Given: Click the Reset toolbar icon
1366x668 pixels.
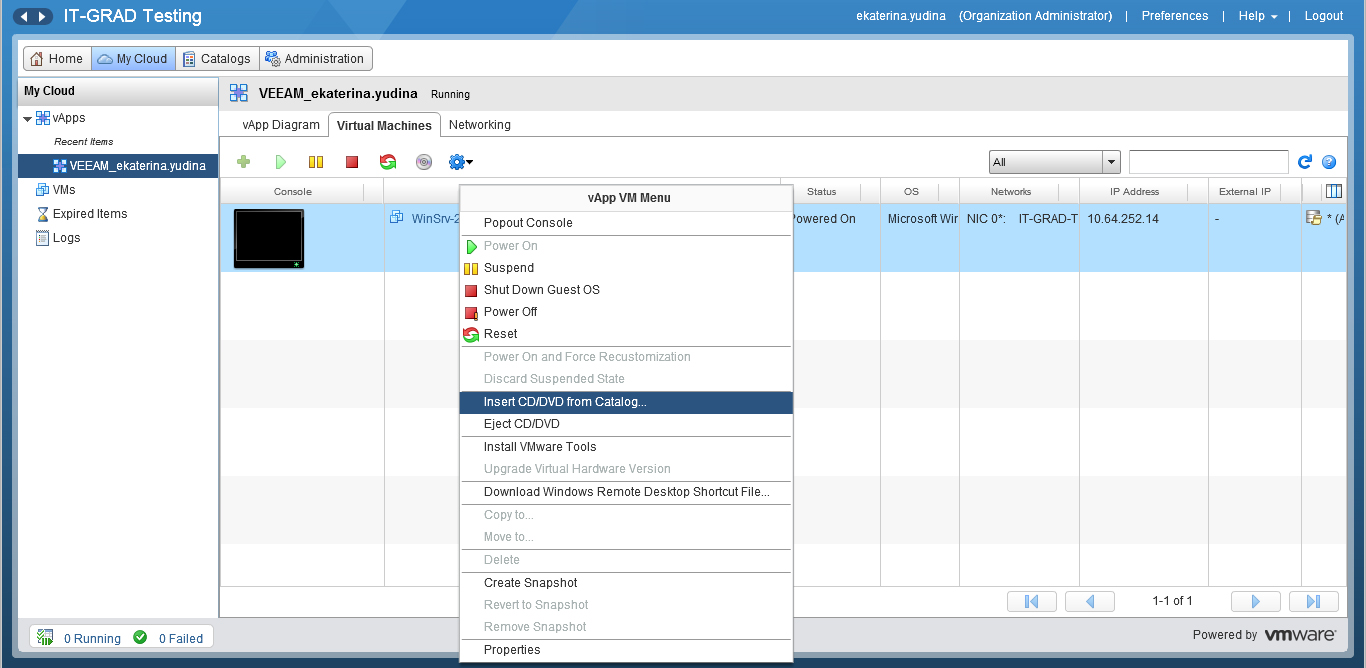Looking at the screenshot, I should point(388,162).
